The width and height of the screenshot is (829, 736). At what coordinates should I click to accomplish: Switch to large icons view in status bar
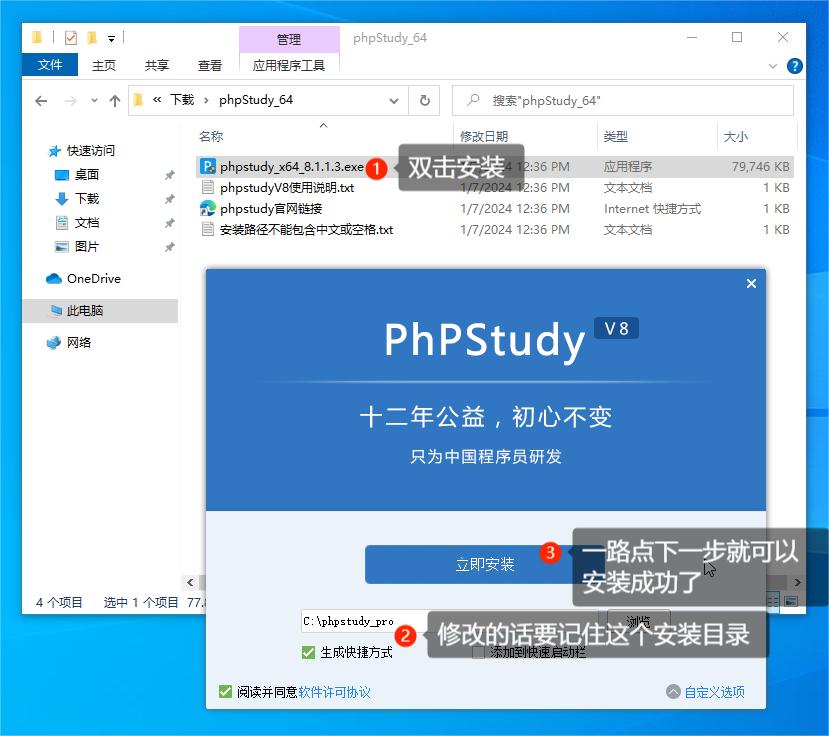click(x=791, y=601)
